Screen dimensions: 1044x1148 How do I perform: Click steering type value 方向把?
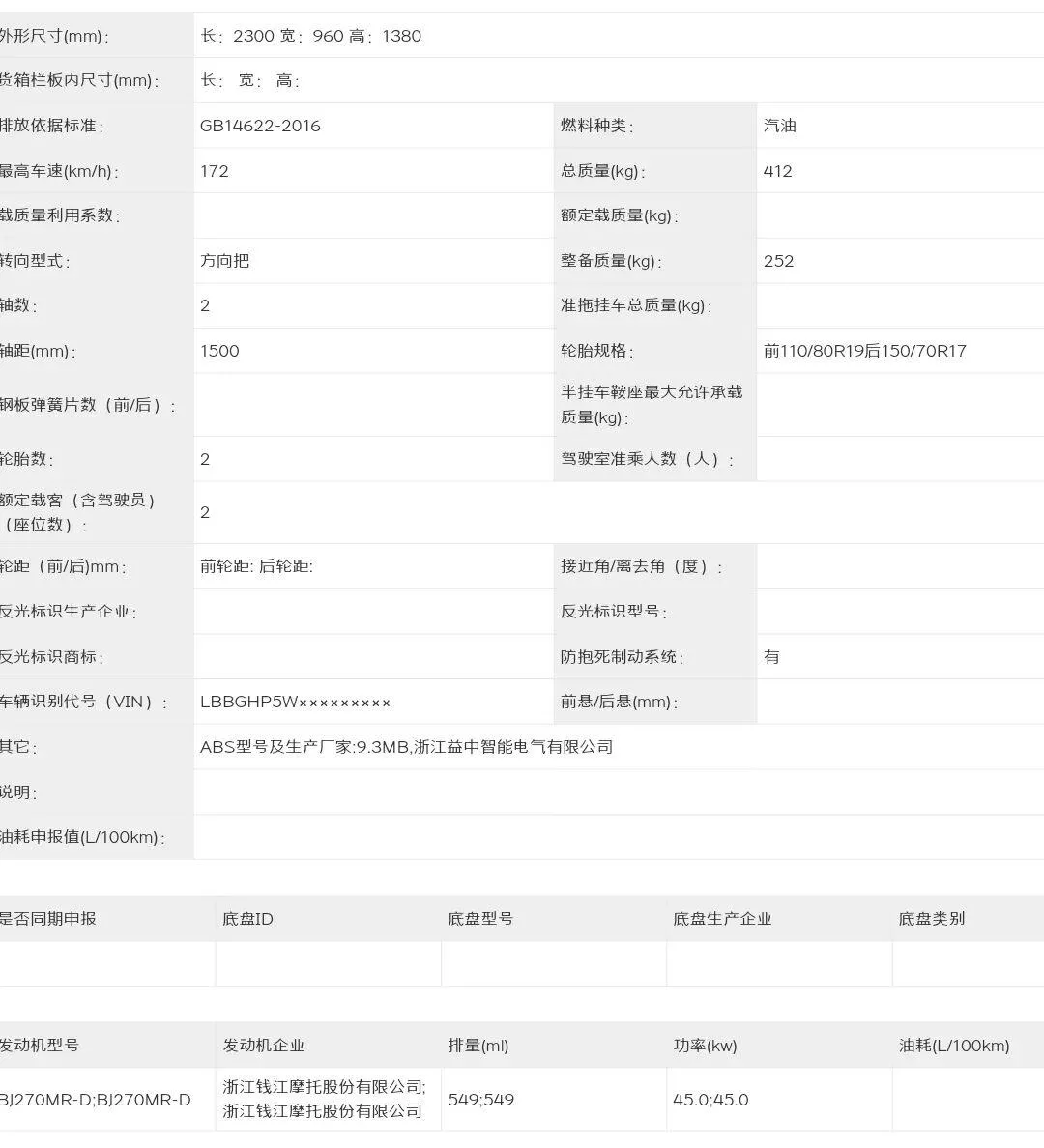pos(225,261)
